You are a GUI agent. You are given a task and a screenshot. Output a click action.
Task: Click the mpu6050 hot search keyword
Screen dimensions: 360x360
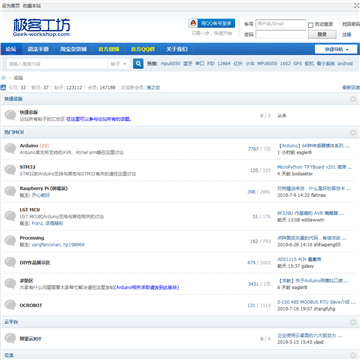(x=170, y=63)
